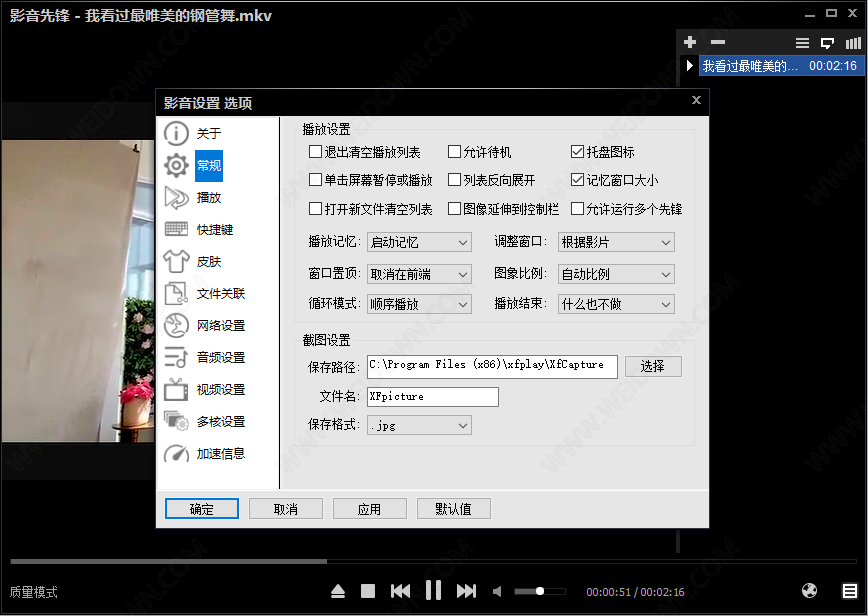The width and height of the screenshot is (868, 616).
Task: Click the globe icon in the bottom bar
Action: 809,591
